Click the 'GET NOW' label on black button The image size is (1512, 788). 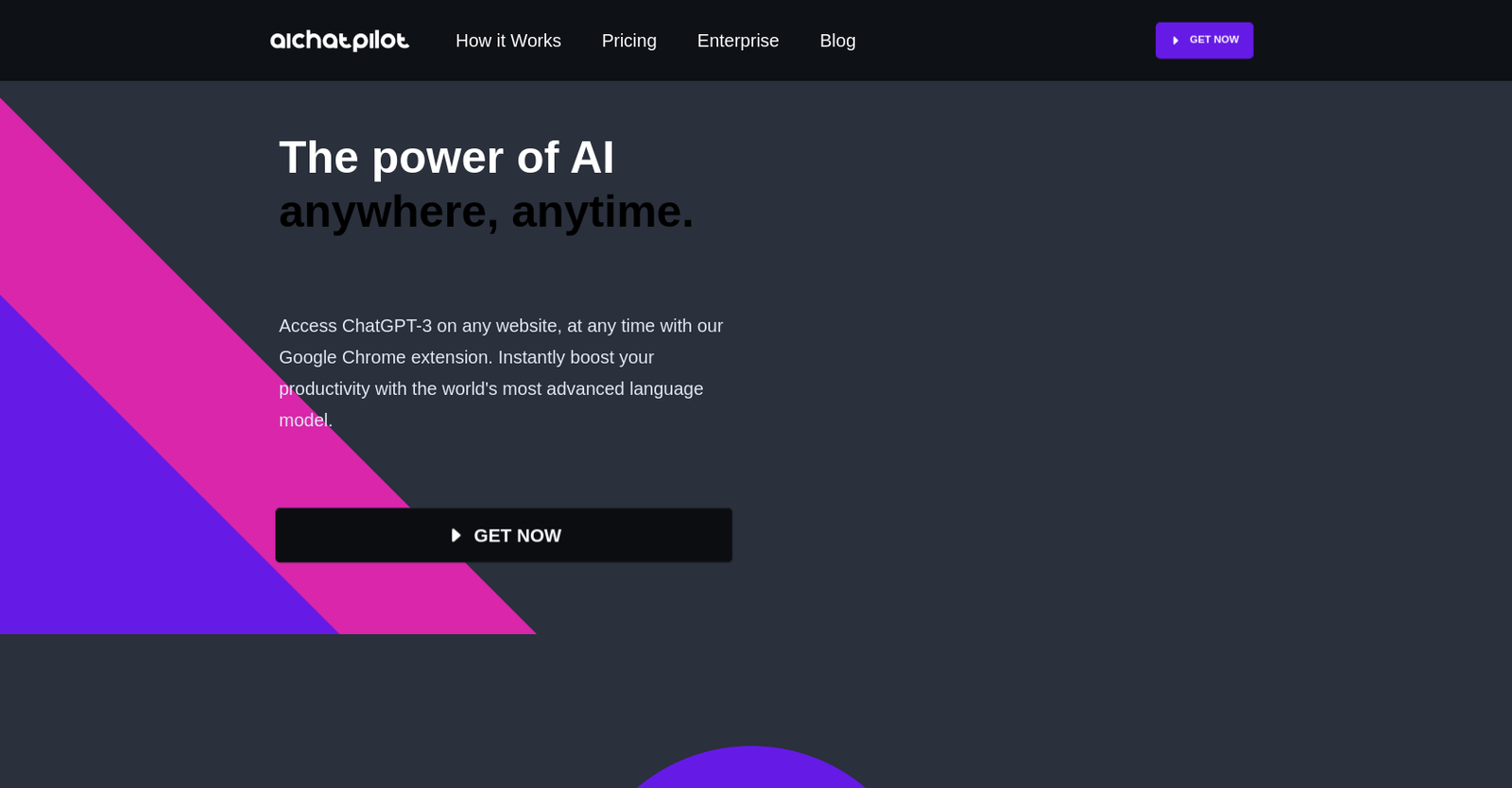click(518, 536)
